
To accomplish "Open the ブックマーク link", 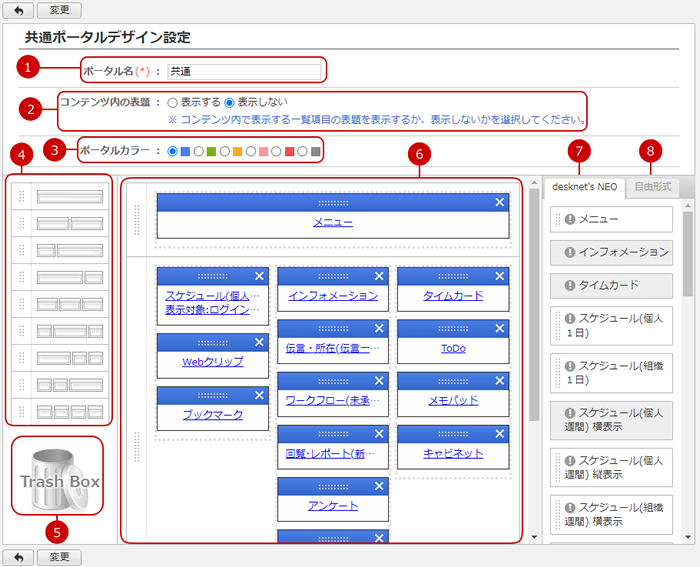I will click(x=213, y=415).
